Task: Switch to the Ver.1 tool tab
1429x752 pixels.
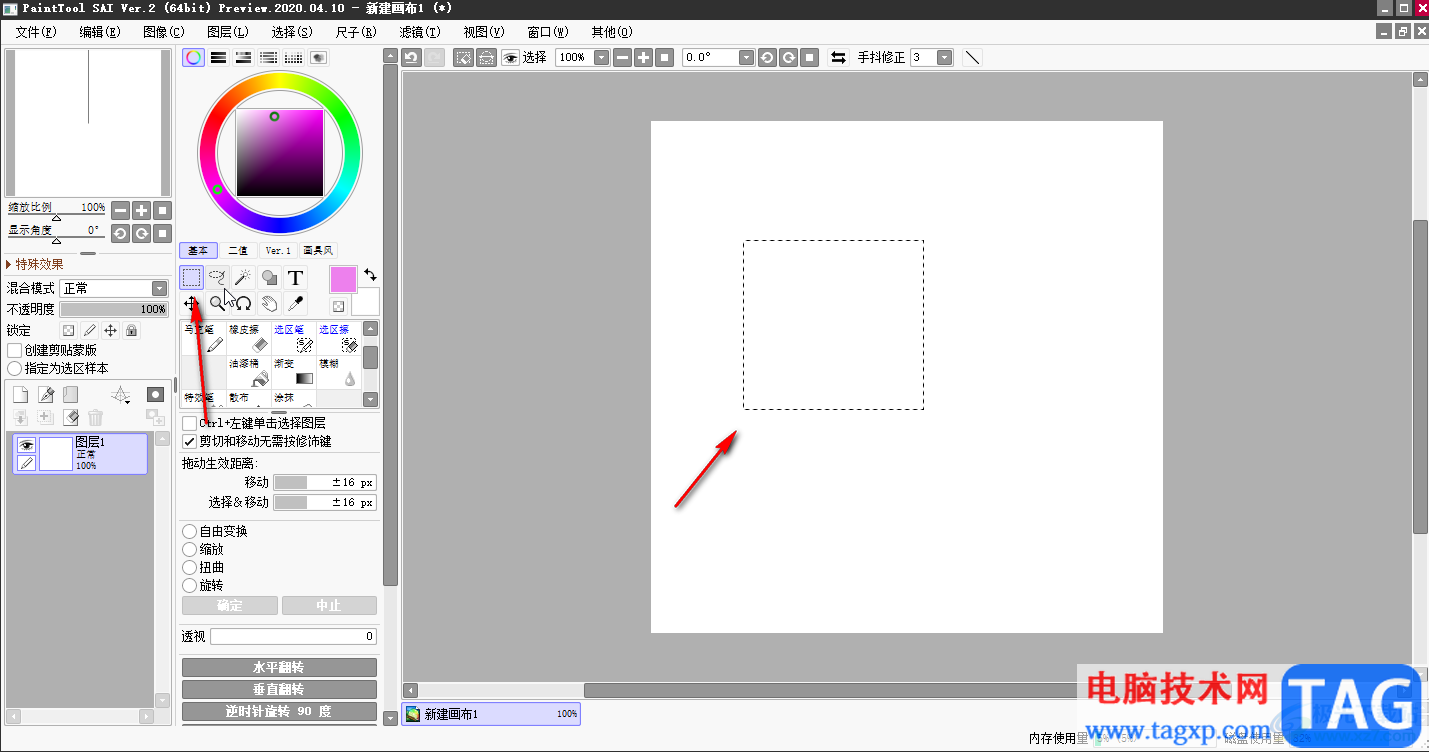Action: [278, 251]
